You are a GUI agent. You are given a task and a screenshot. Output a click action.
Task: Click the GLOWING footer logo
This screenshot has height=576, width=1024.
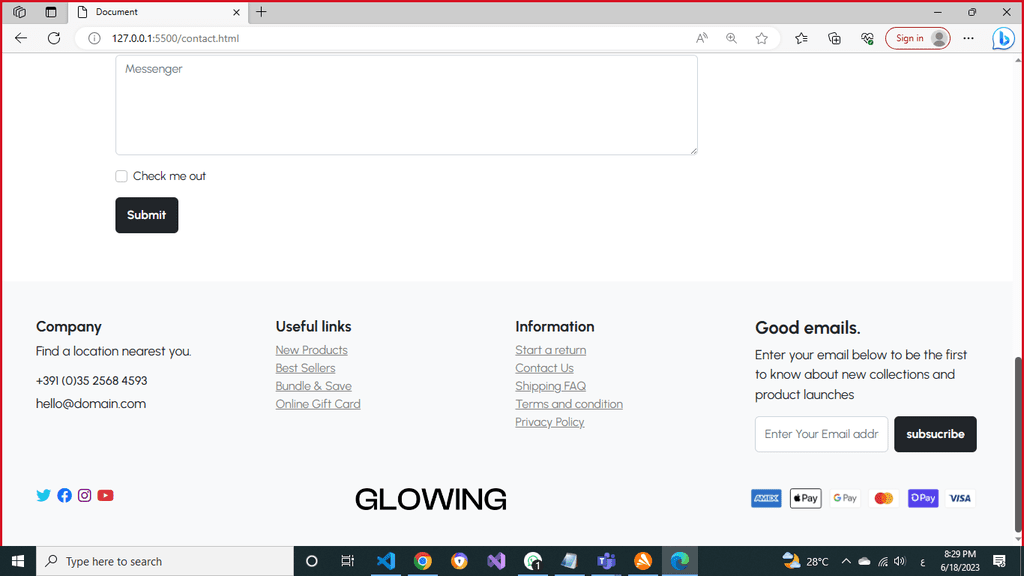(x=431, y=500)
